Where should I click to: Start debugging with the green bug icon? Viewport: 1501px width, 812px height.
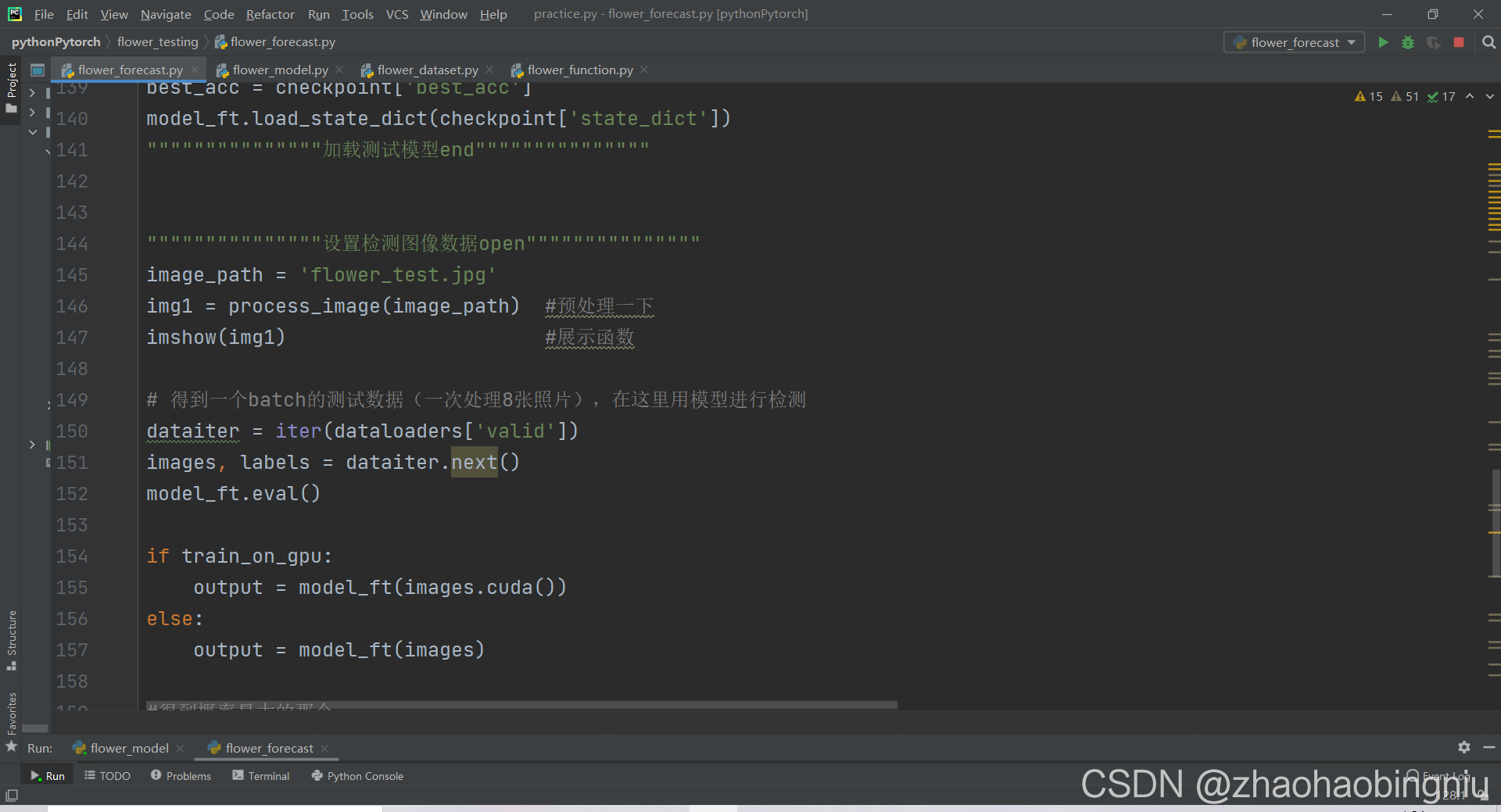[x=1408, y=42]
